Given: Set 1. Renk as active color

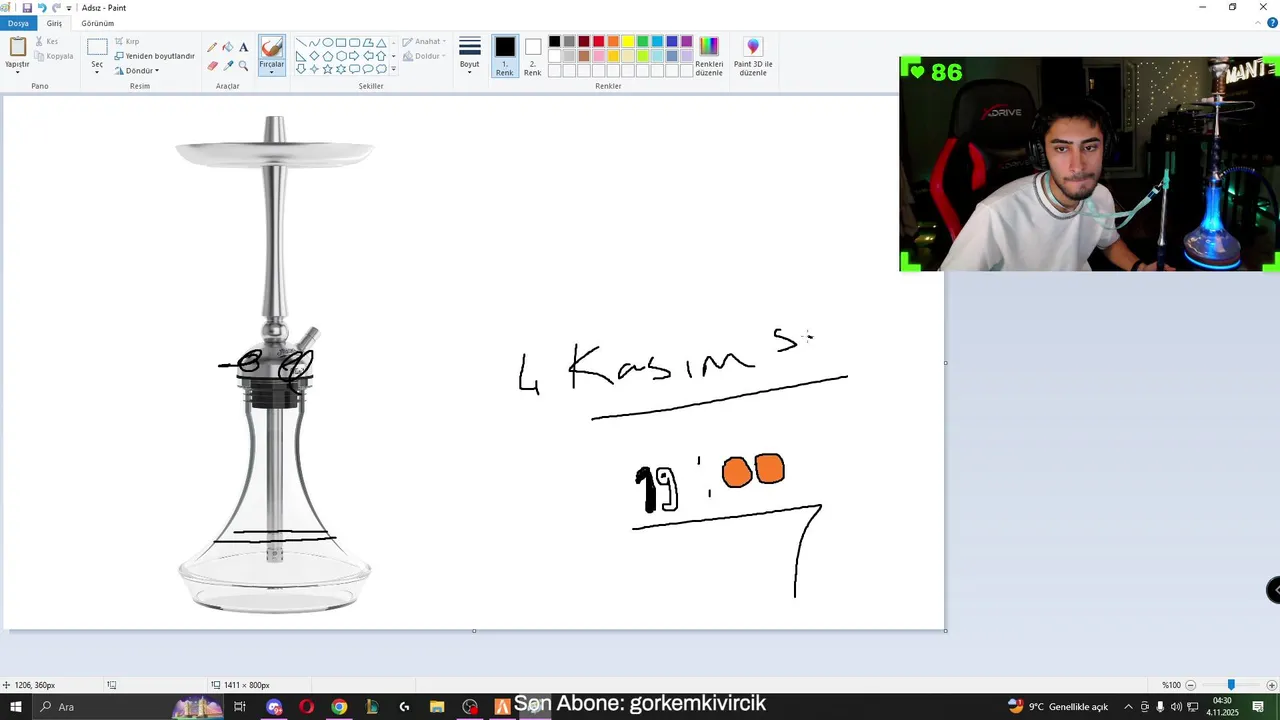Looking at the screenshot, I should coord(505,57).
